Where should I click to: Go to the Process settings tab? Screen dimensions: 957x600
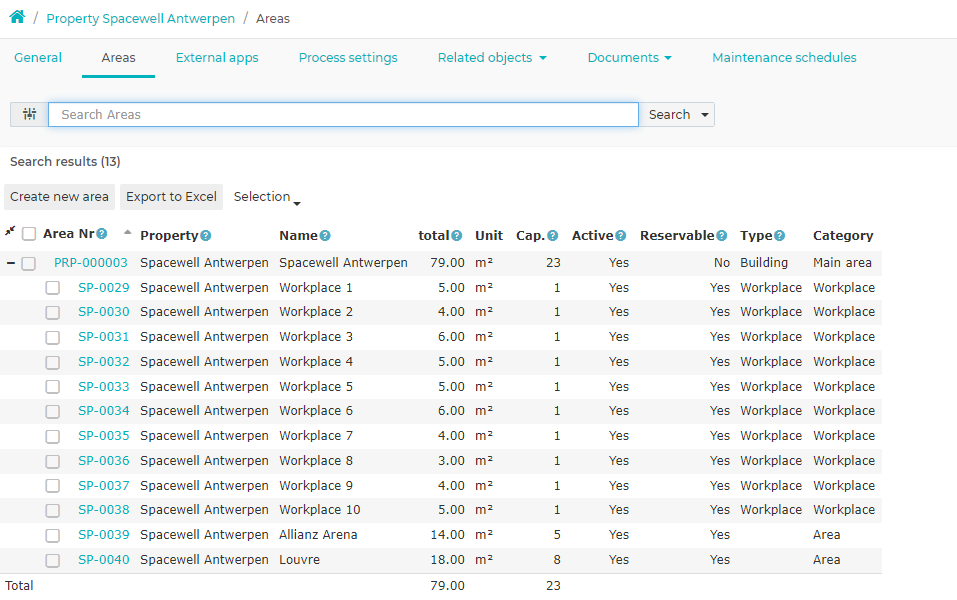coord(348,57)
